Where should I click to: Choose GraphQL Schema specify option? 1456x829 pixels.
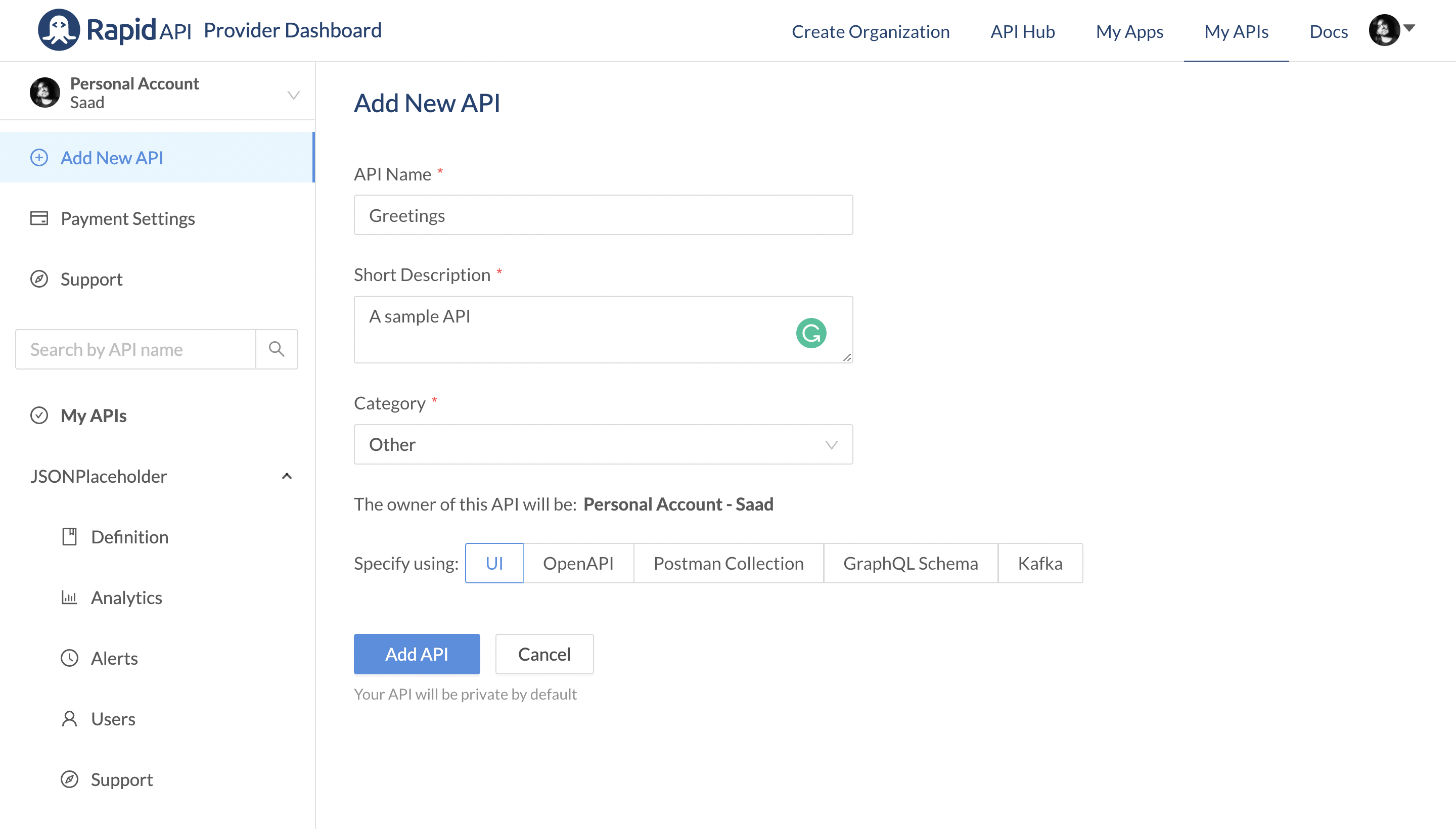910,563
